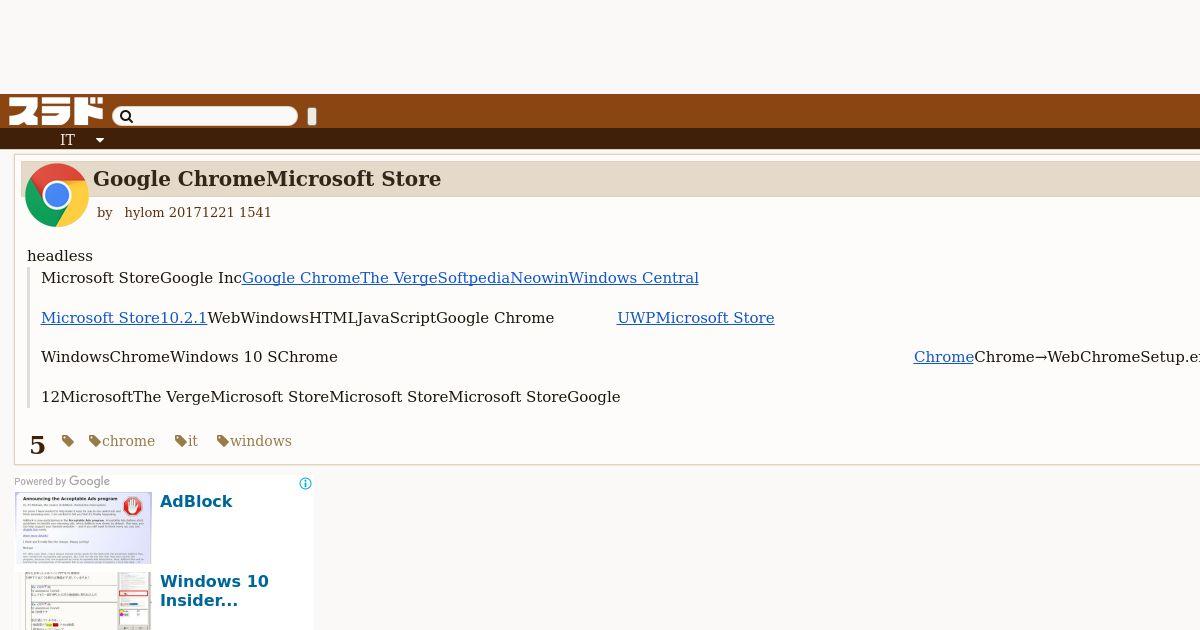The image size is (1200, 630).
Task: Follow the Chrome link in third paragraph
Action: (x=943, y=357)
